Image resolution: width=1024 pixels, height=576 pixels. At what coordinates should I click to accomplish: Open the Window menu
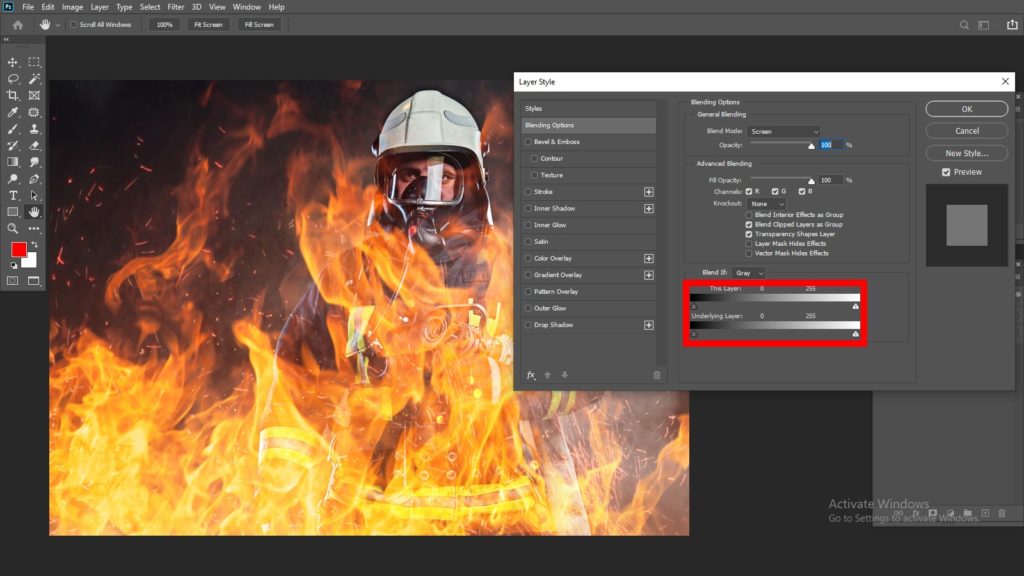click(x=247, y=7)
